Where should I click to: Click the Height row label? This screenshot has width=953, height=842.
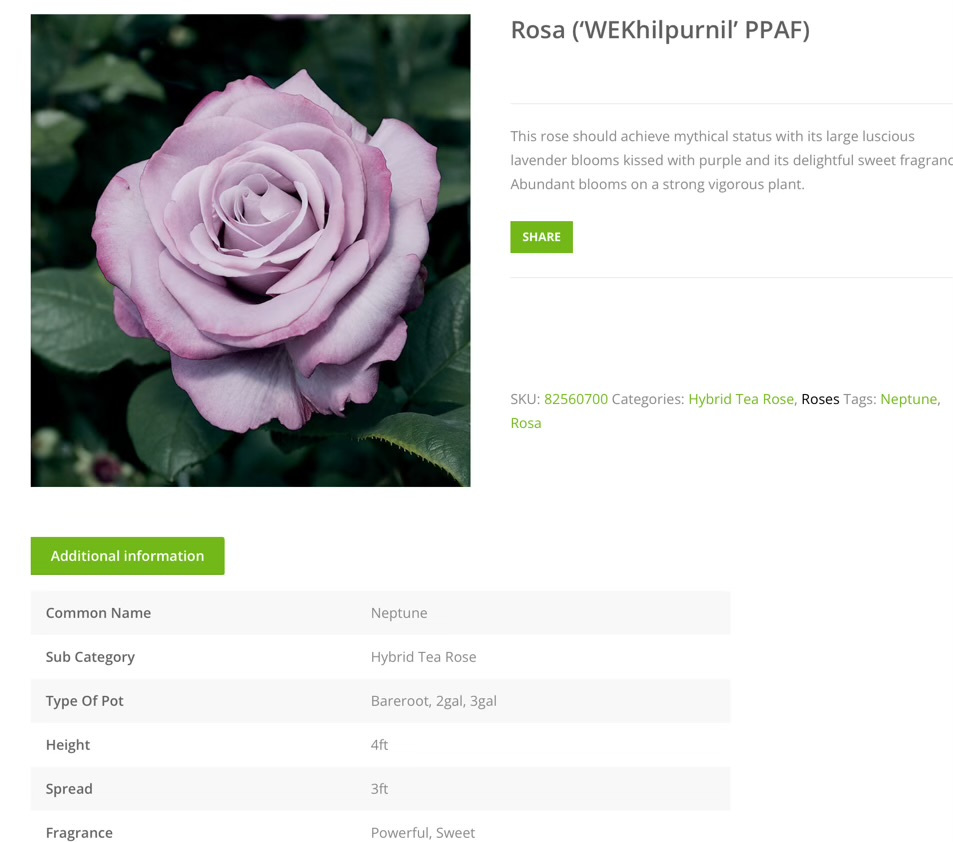click(x=68, y=745)
